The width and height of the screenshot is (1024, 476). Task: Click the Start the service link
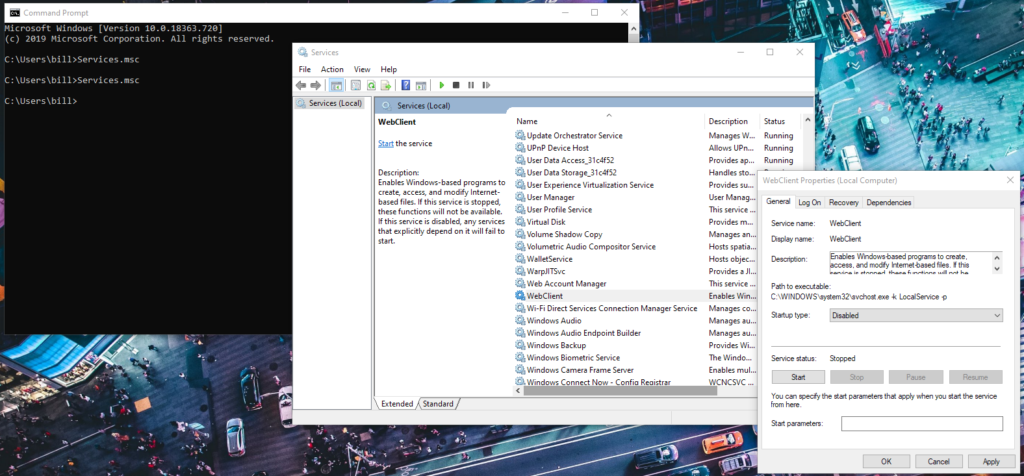(x=386, y=144)
